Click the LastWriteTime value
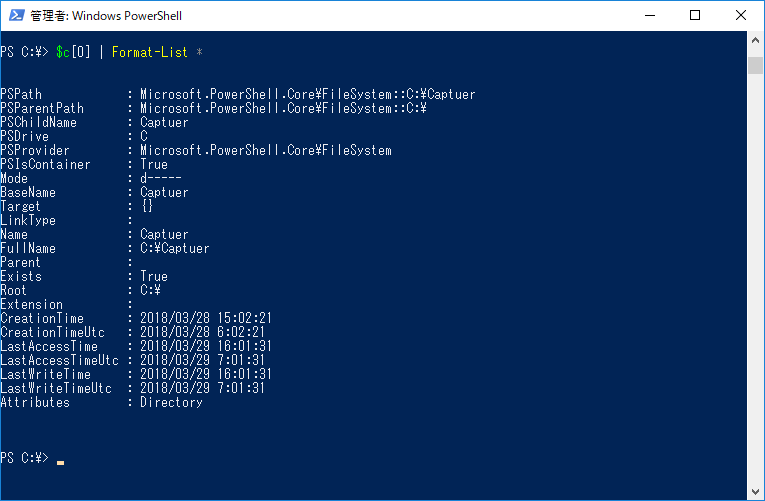The width and height of the screenshot is (765, 501). [205, 374]
